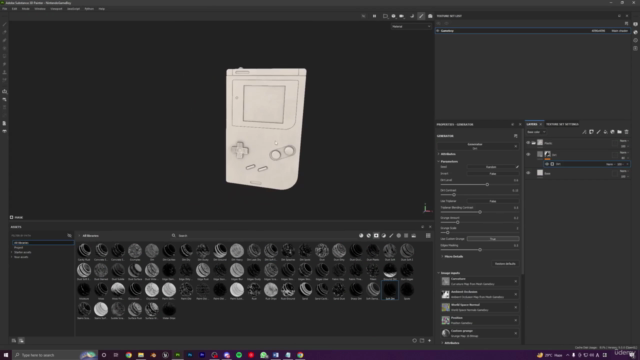Viewport: 640px width, 360px height.
Task: Select the Polygon fill tool in left toolbar
Action: (4, 56)
